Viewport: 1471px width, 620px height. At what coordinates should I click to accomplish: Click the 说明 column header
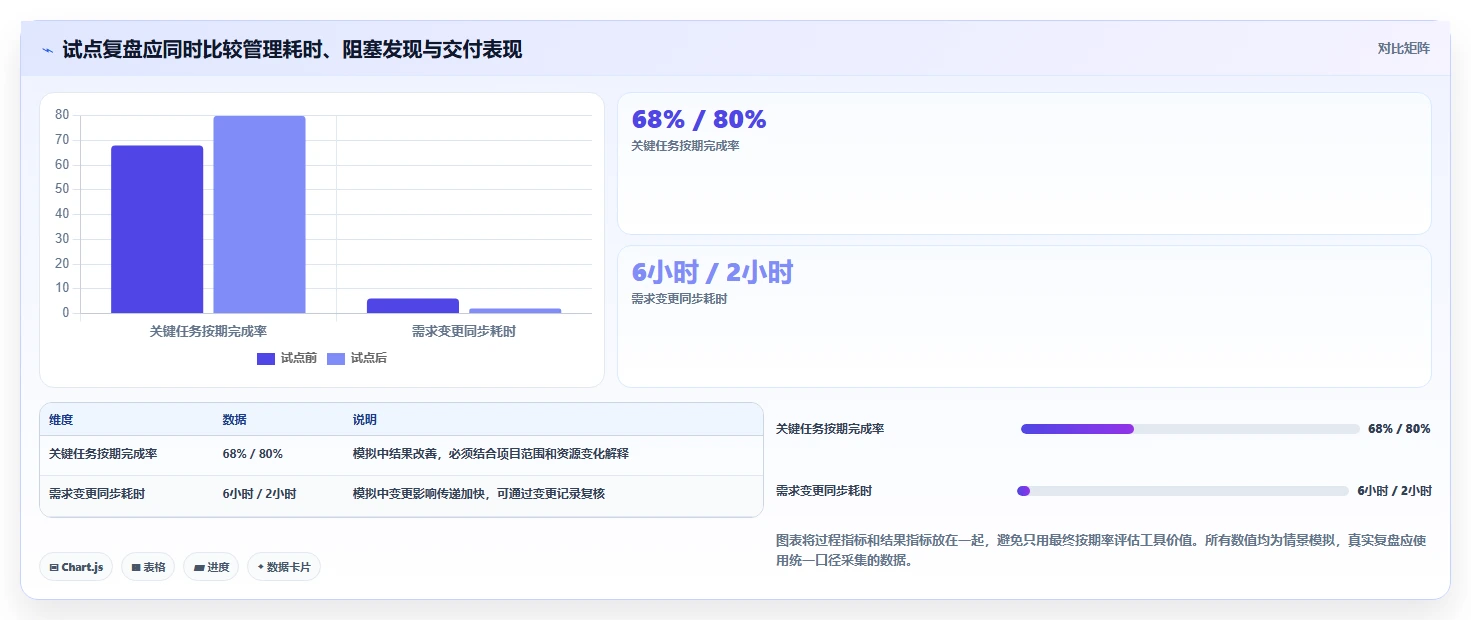pyautogui.click(x=365, y=420)
